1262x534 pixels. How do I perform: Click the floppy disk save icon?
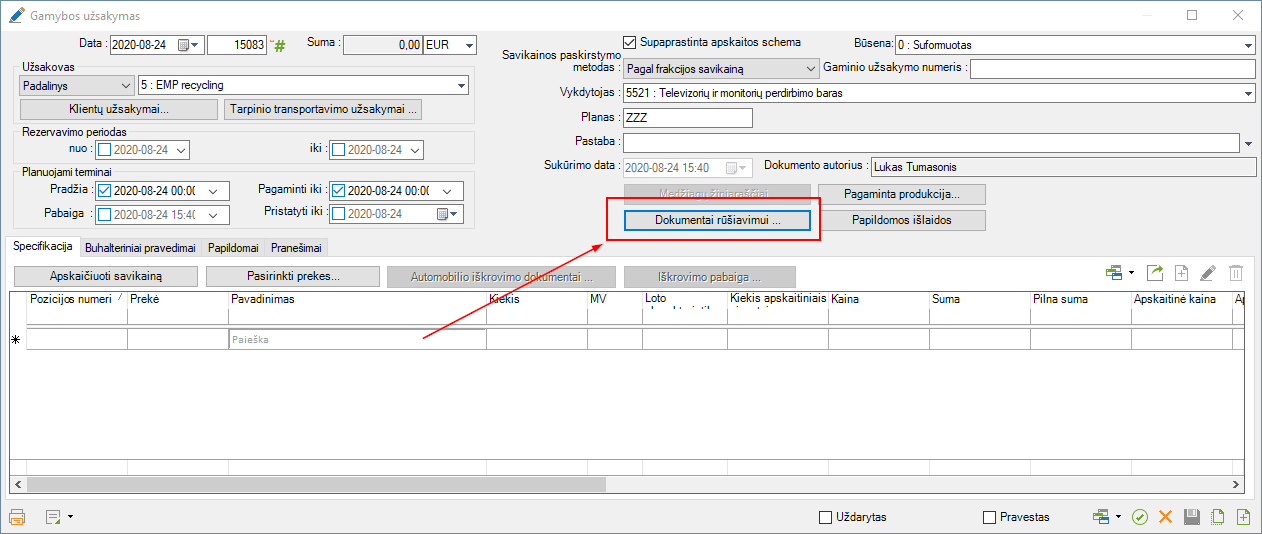coord(1191,517)
